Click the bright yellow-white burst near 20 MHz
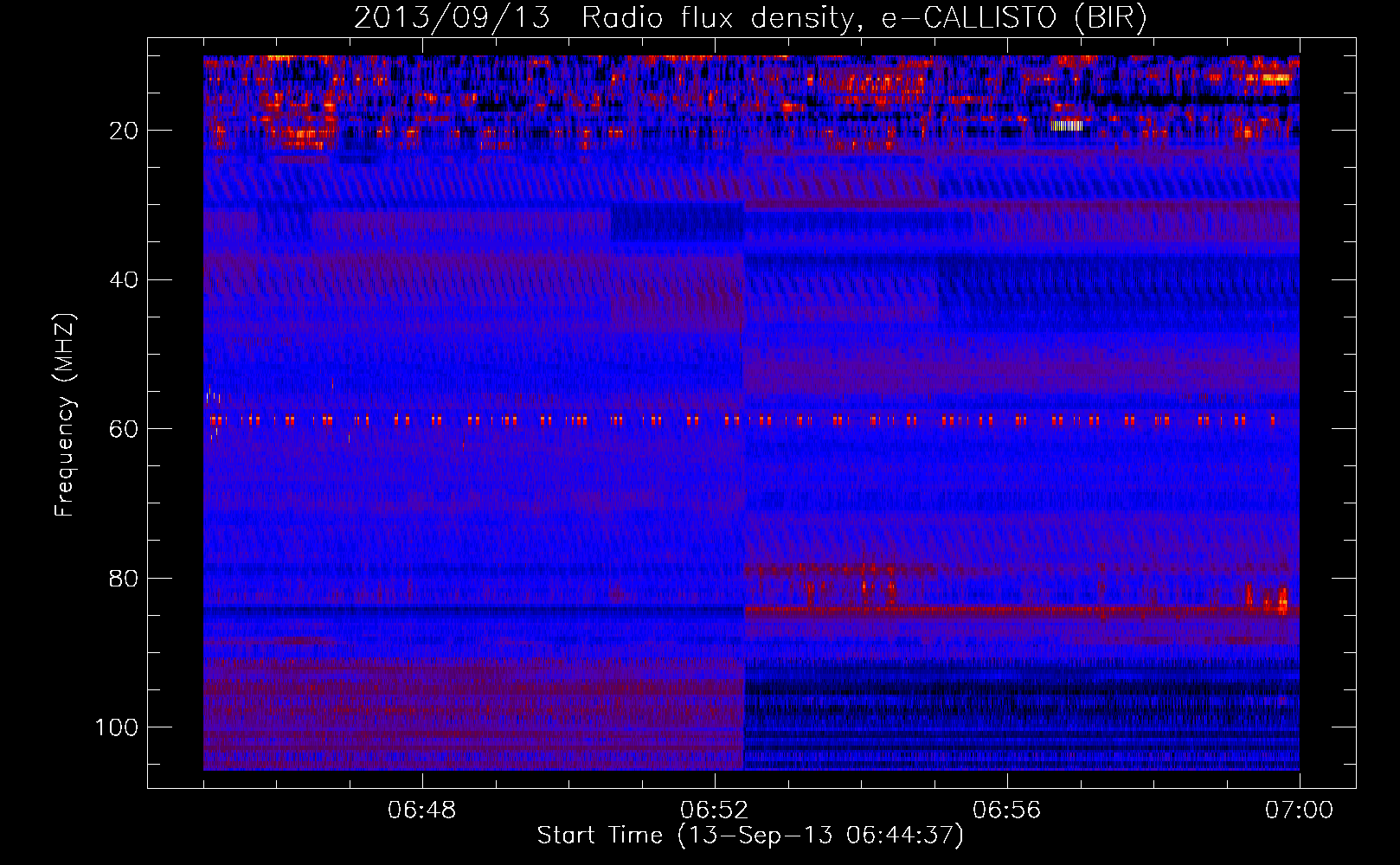The height and width of the screenshot is (865, 1400). [1067, 125]
